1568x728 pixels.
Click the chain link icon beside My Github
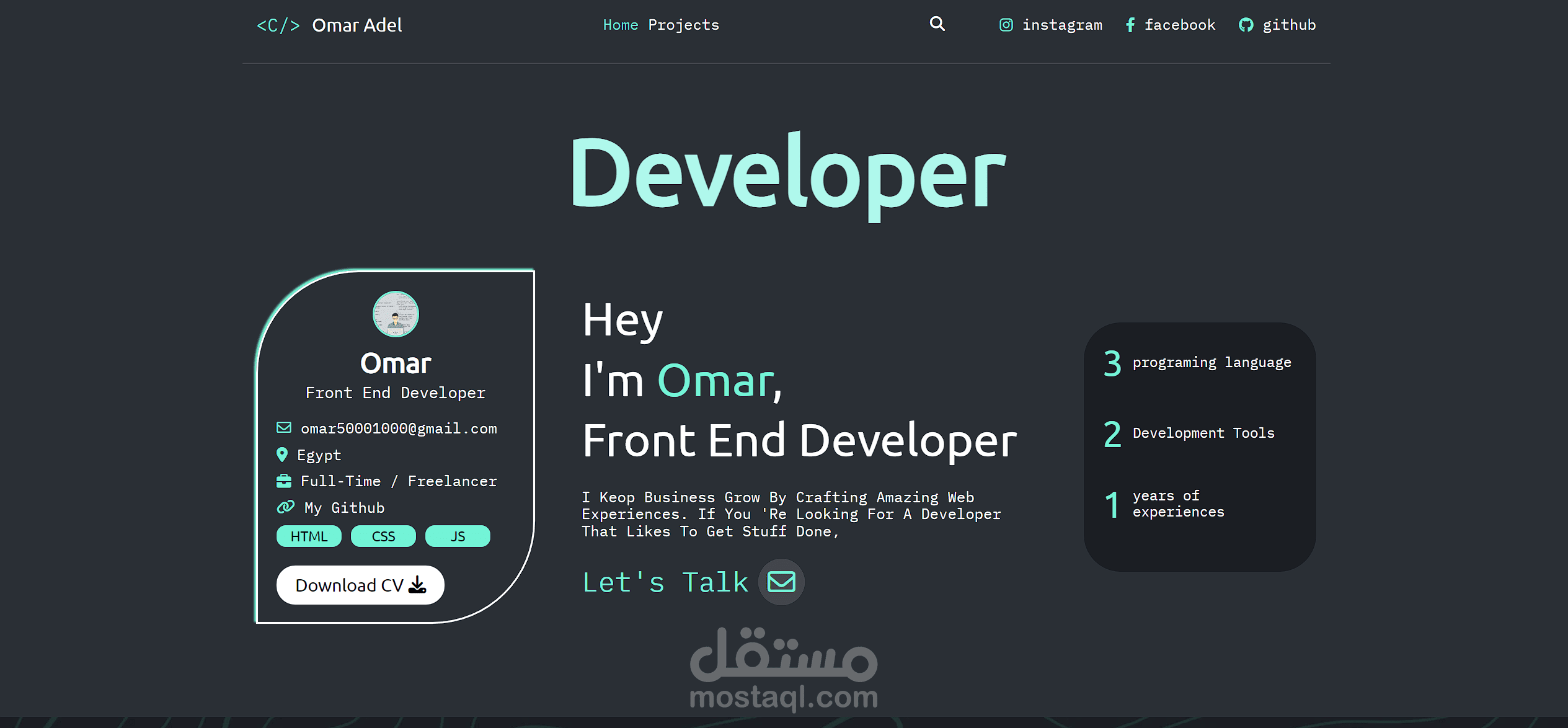point(285,507)
